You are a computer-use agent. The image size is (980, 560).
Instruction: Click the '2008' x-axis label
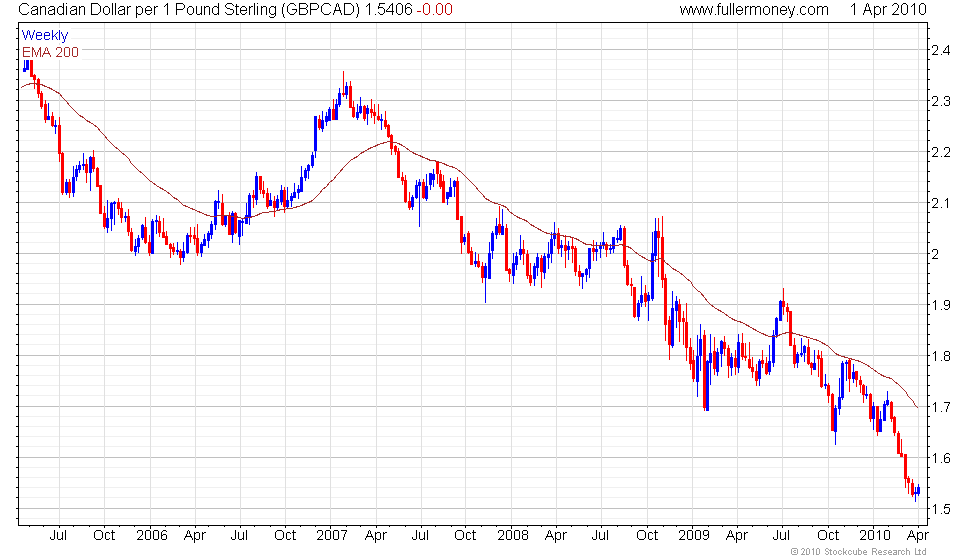tap(512, 536)
